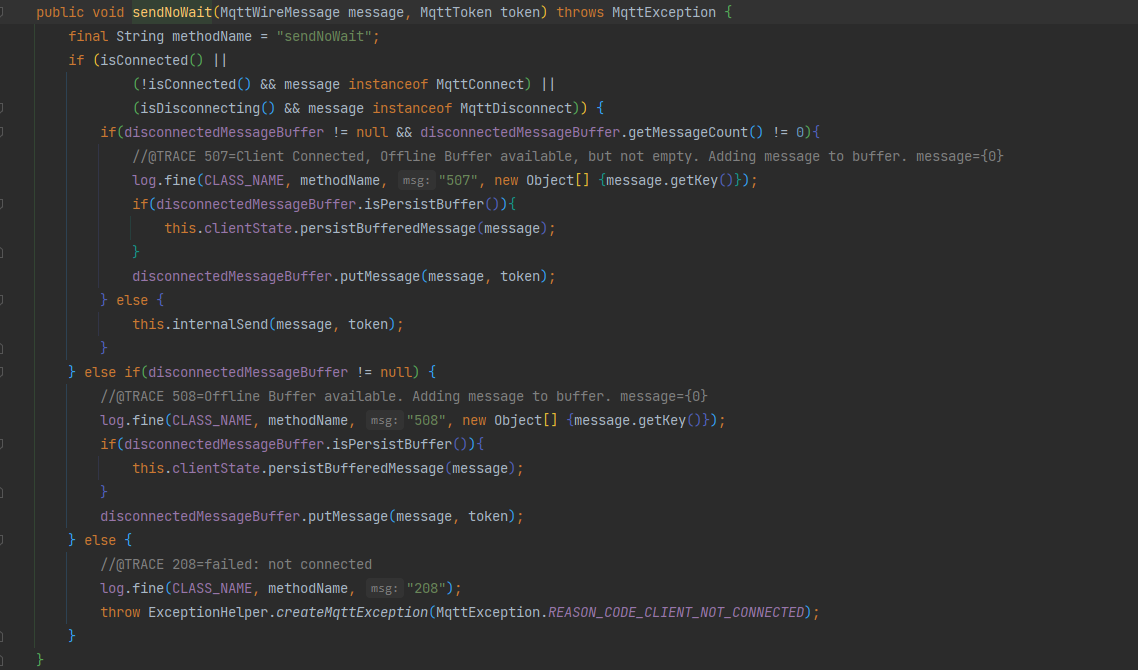Click instanceof before MqttDisconnect
The height and width of the screenshot is (670, 1138).
(x=412, y=108)
